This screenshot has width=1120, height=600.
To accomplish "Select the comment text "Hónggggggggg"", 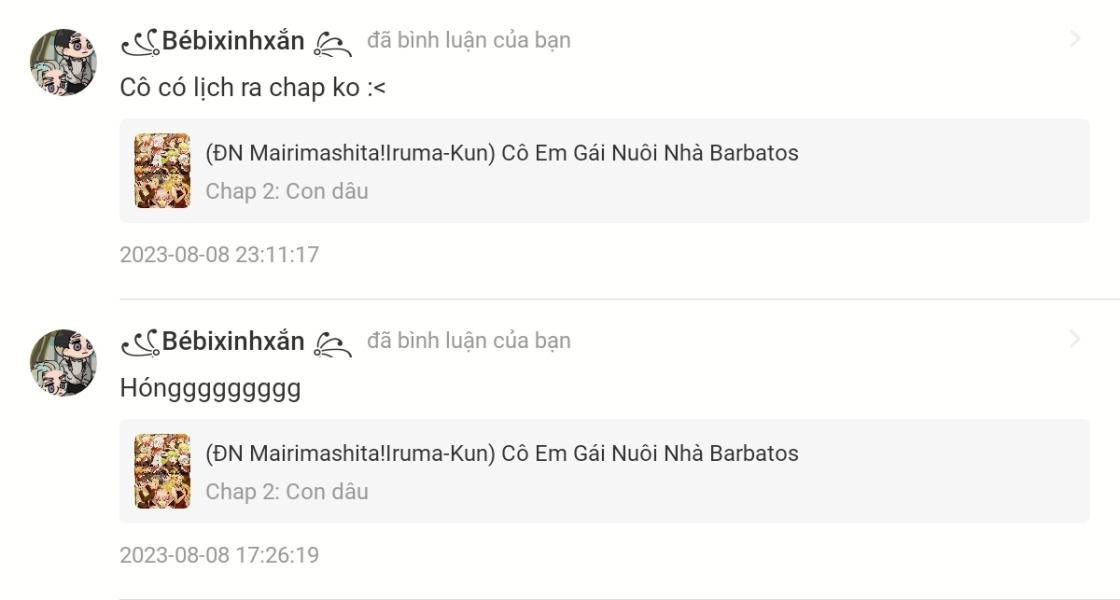I will point(210,388).
